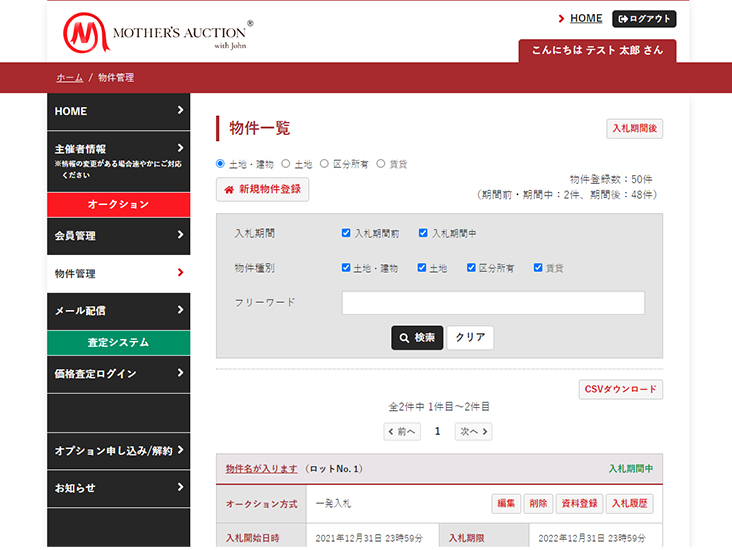Expand オプション申し込み/解約 menu

[118, 451]
